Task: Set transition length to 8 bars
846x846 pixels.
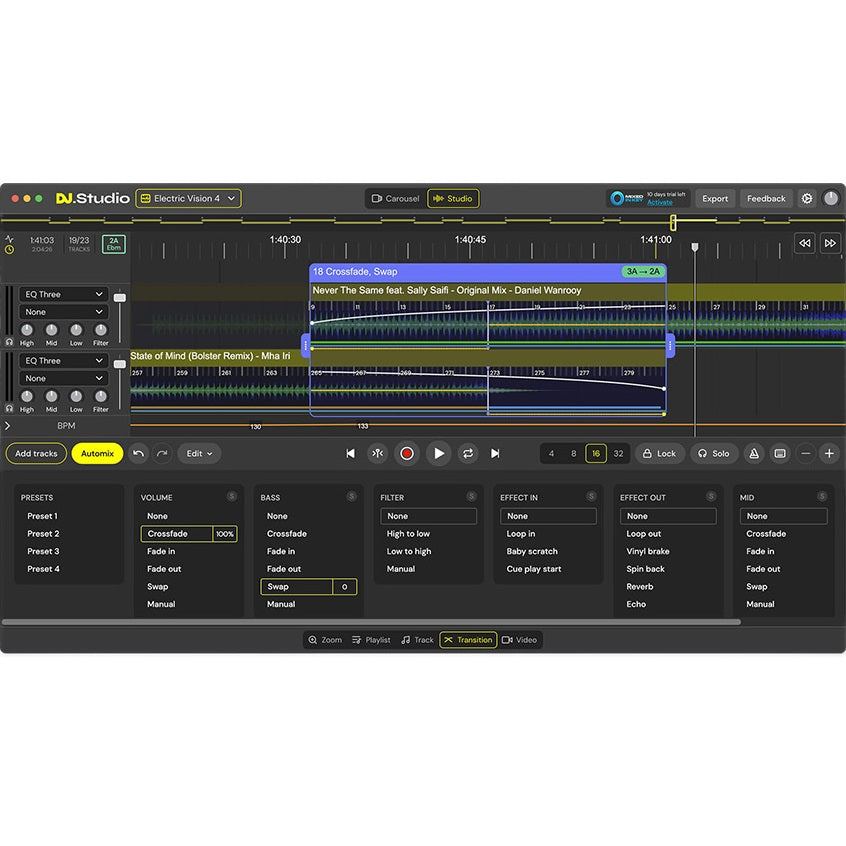Action: coord(574,454)
